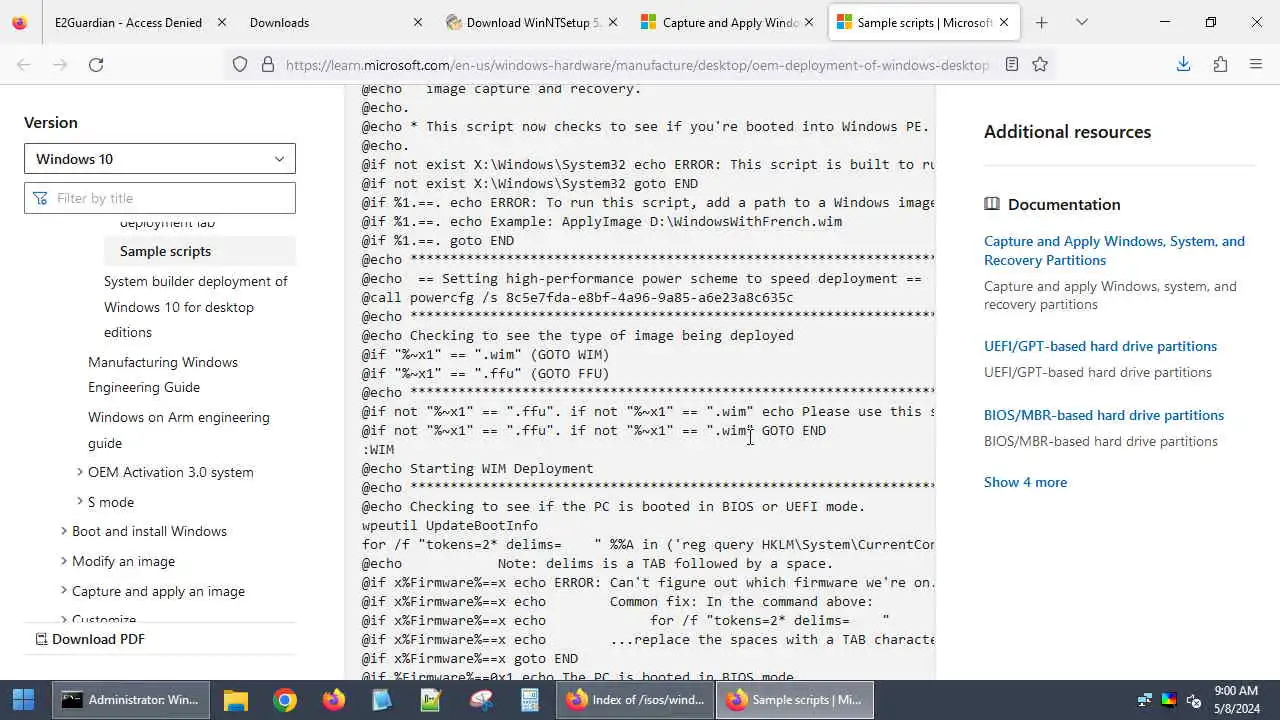This screenshot has height=720, width=1280.
Task: Open the colorful display tray icon
Action: coord(1169,700)
